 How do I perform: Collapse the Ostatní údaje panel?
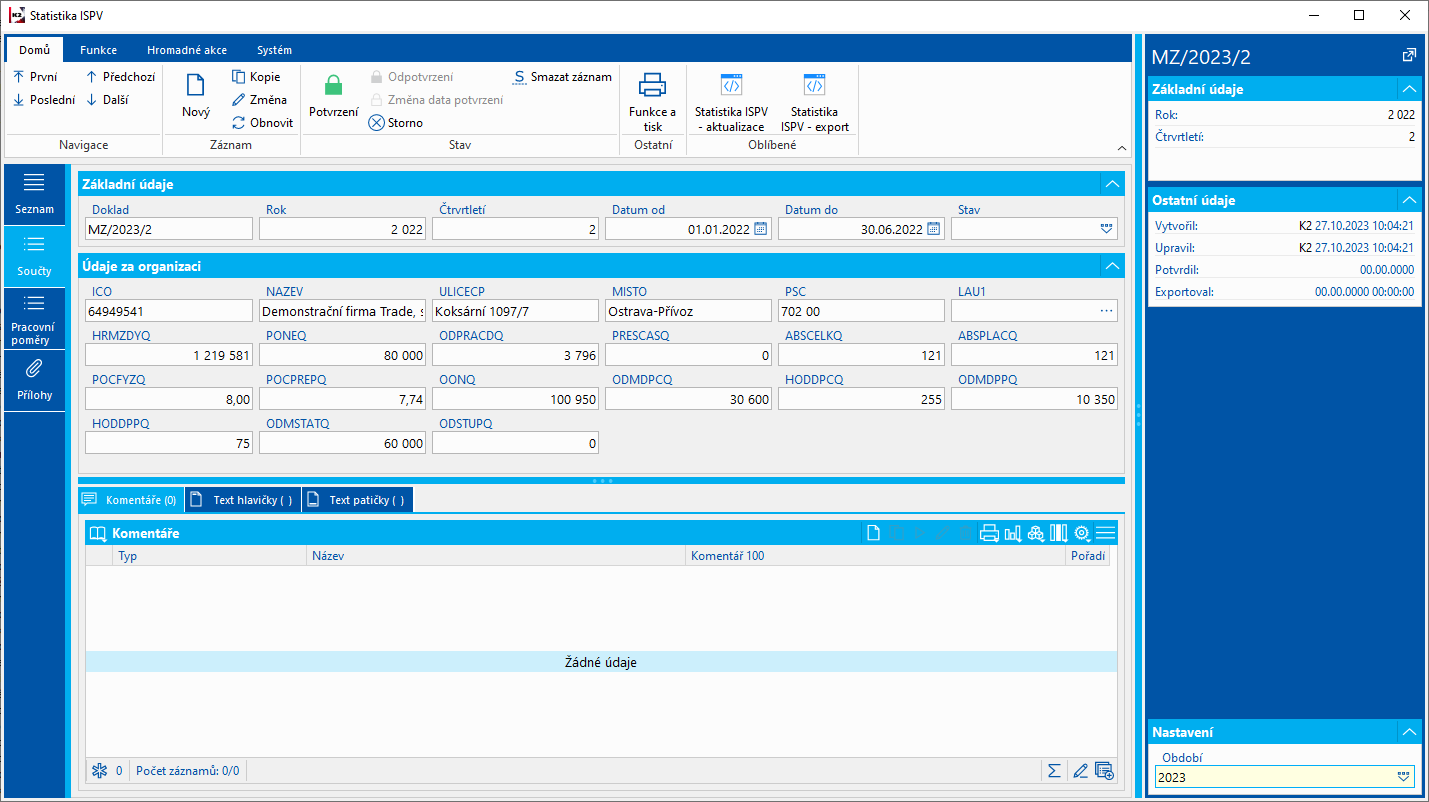[x=1408, y=200]
